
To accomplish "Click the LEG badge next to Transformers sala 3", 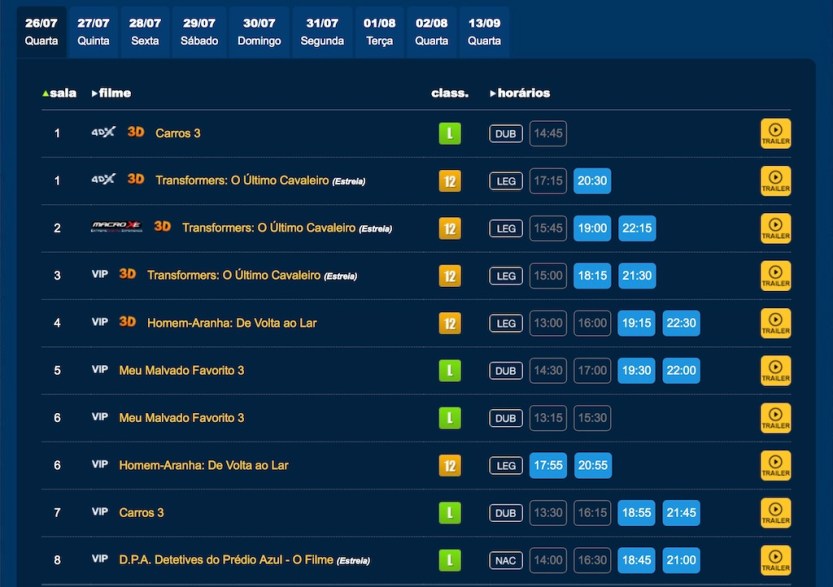I will click(x=505, y=275).
